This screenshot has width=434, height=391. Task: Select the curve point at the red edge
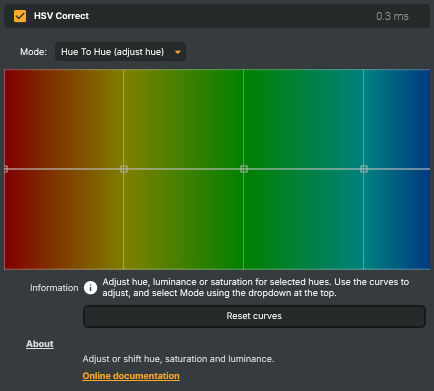pos(6,169)
